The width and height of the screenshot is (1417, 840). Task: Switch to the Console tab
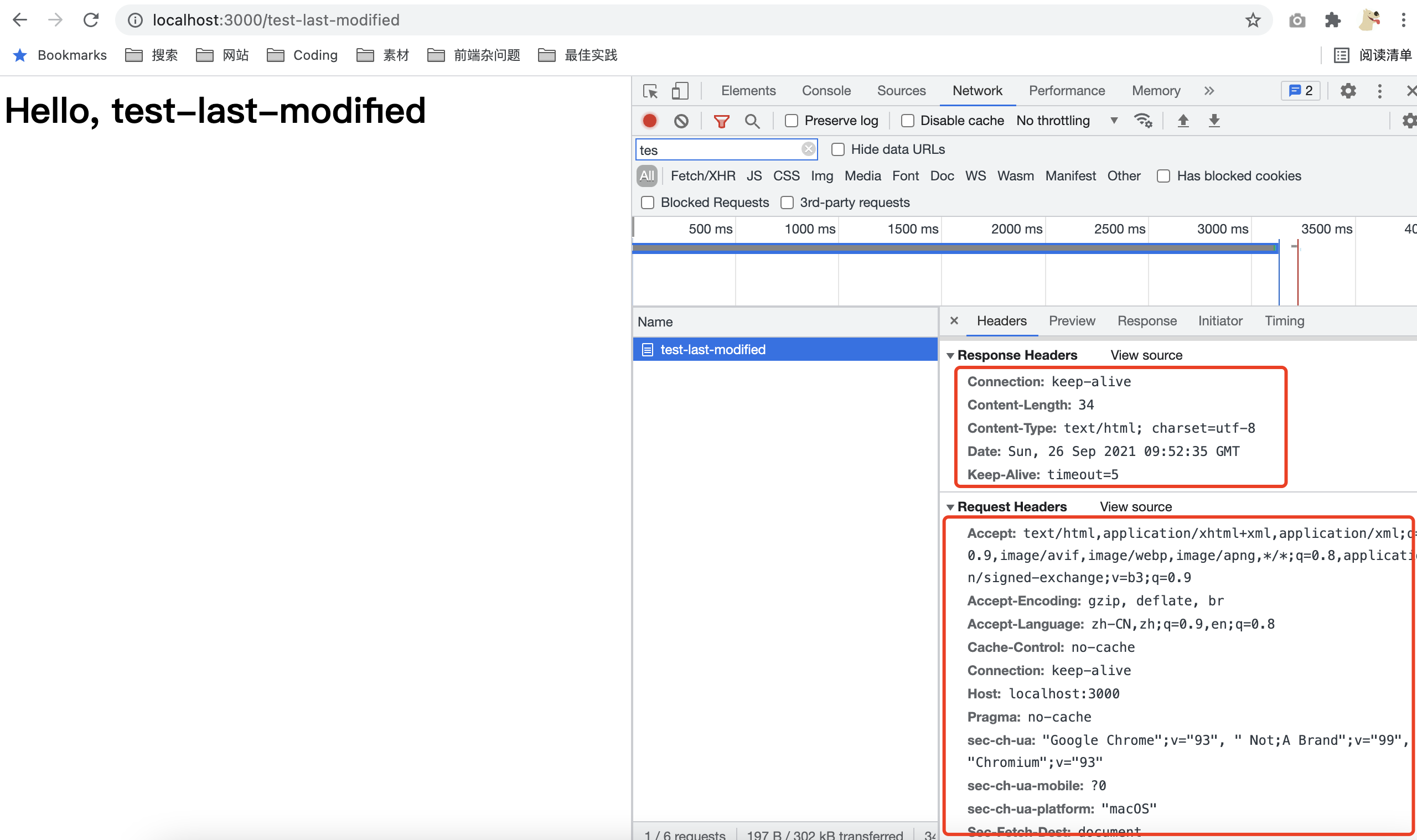click(x=826, y=91)
